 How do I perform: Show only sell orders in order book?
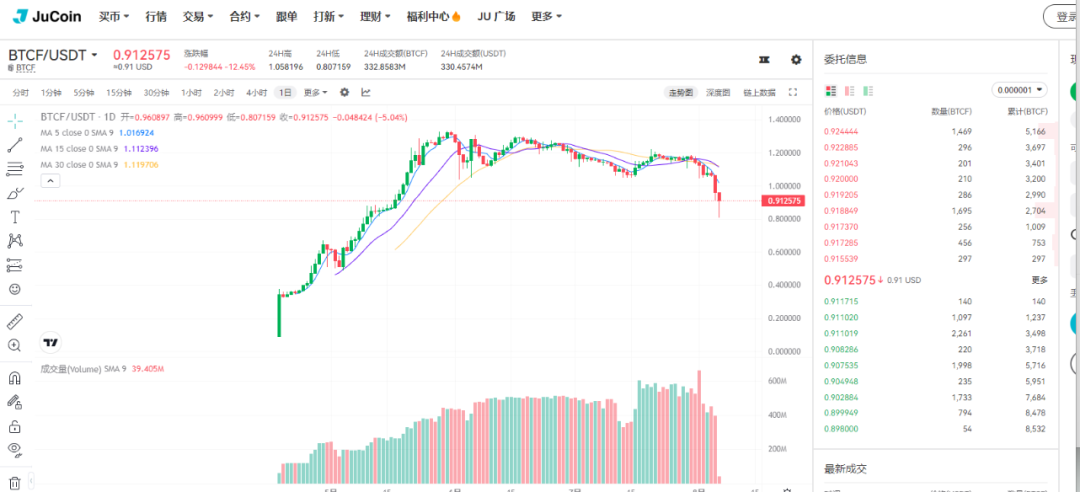click(x=848, y=90)
